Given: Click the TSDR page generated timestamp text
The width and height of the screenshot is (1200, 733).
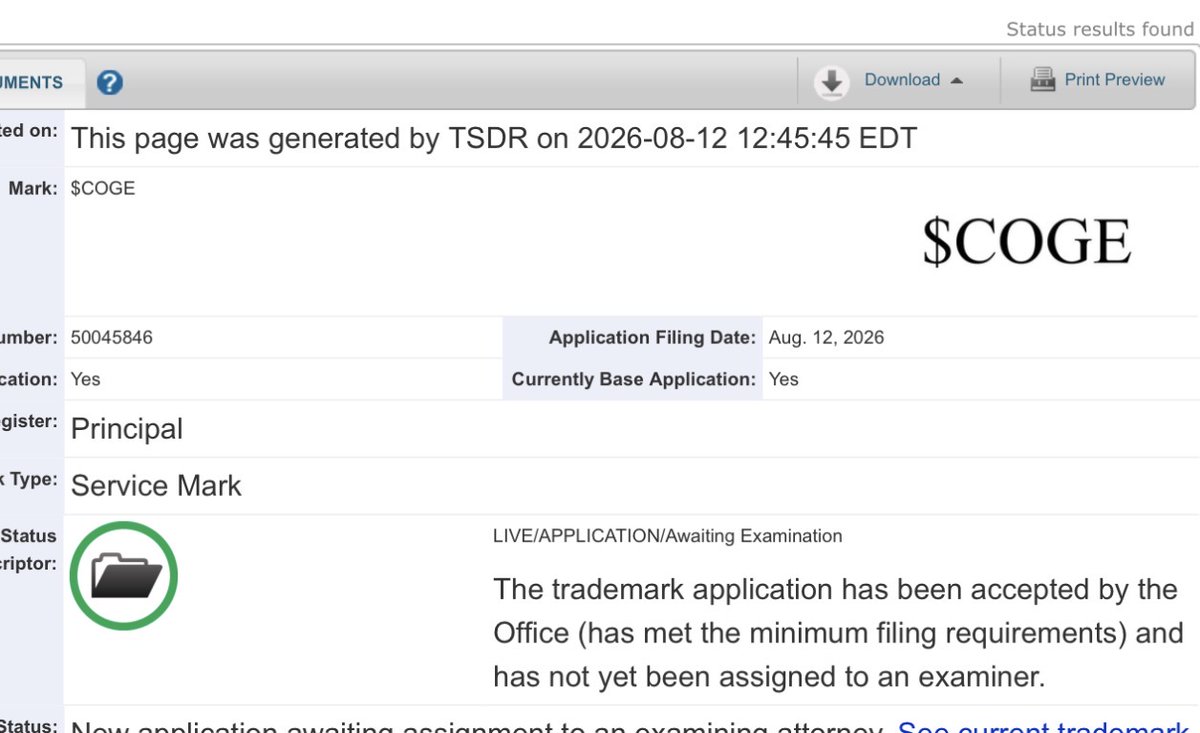Looking at the screenshot, I should click(x=494, y=138).
